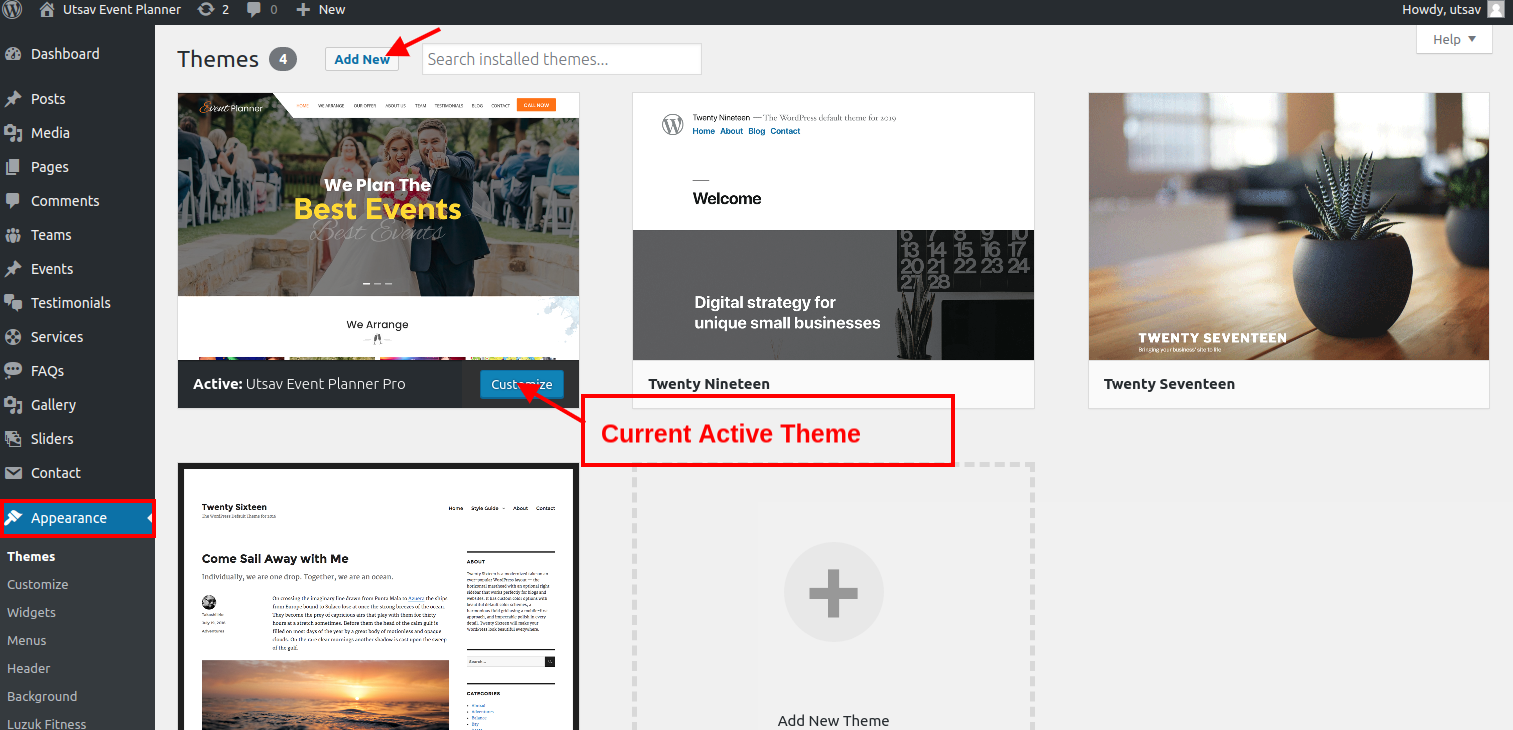Click Howdy, utsav account link
Viewport: 1513px width, 730px height.
pyautogui.click(x=1442, y=9)
